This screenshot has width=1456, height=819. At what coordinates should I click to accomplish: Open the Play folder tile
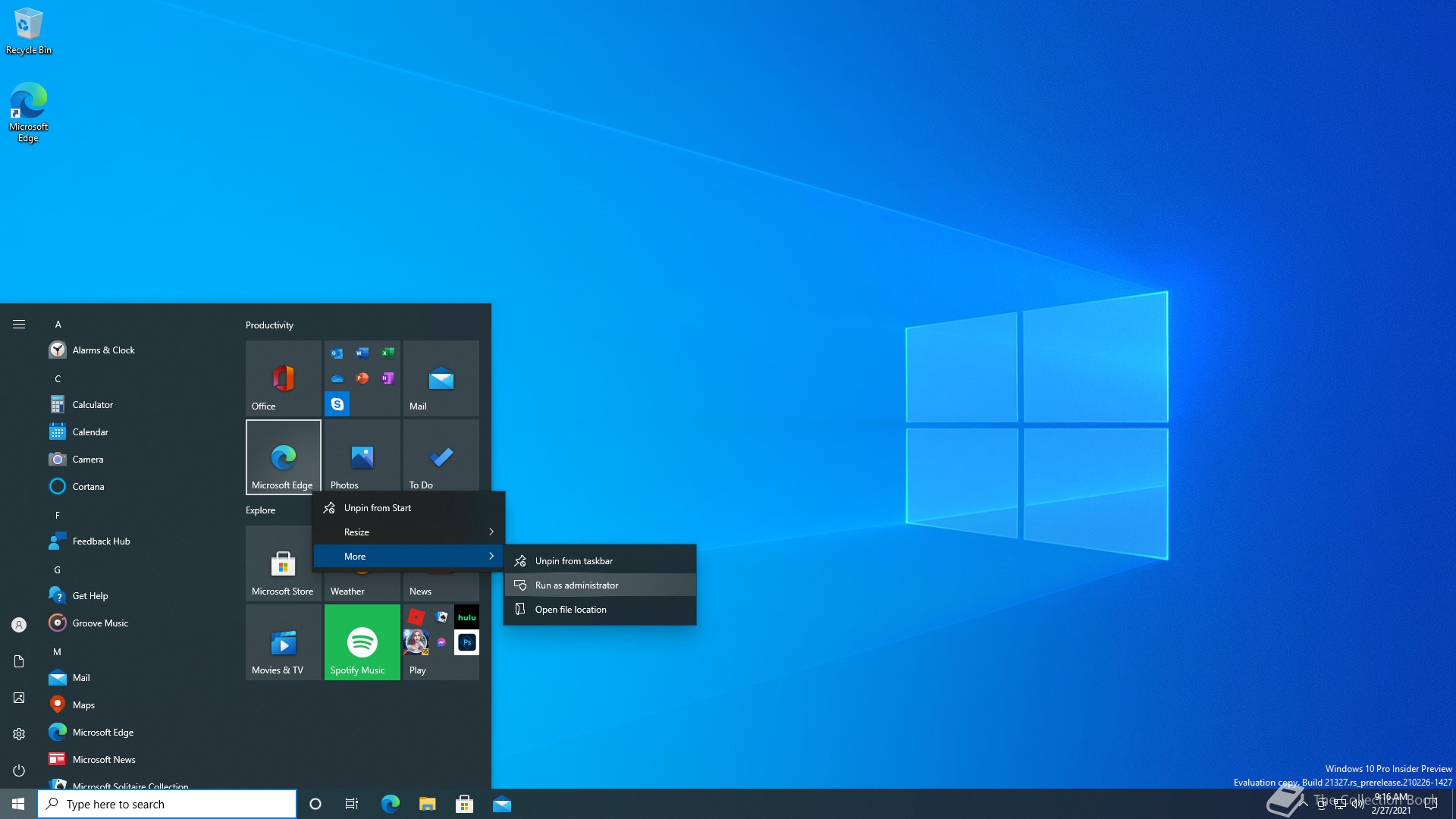click(x=441, y=642)
